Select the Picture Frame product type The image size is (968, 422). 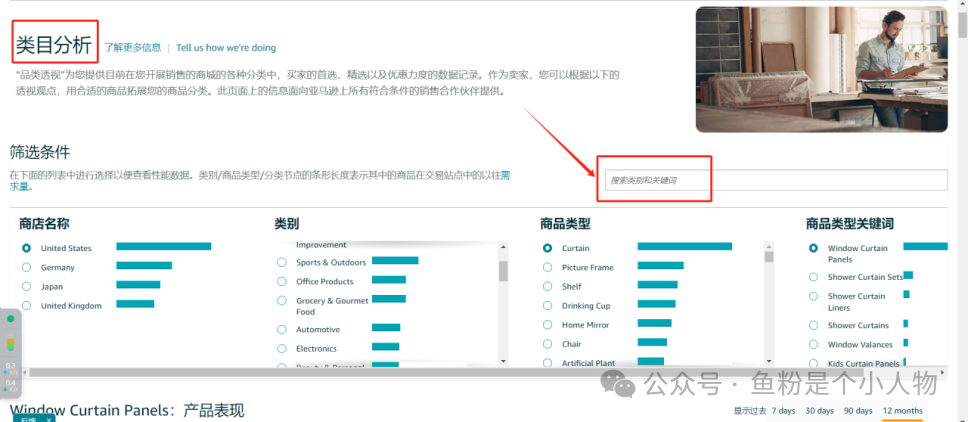coord(548,267)
